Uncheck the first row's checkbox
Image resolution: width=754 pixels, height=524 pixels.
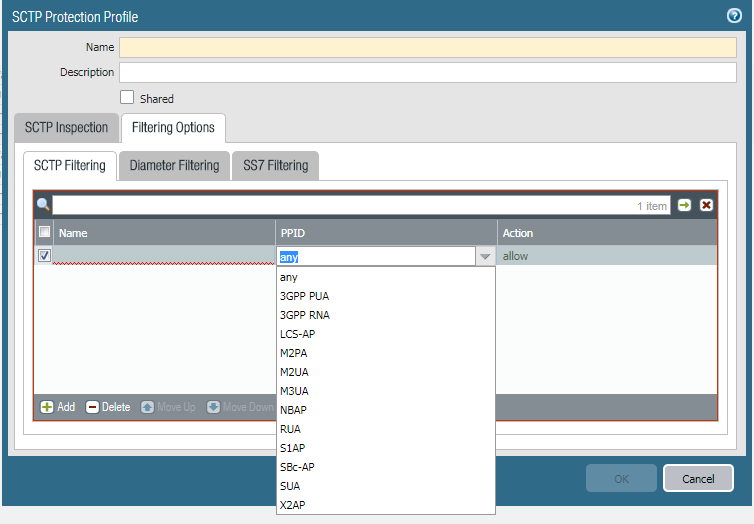click(x=44, y=256)
